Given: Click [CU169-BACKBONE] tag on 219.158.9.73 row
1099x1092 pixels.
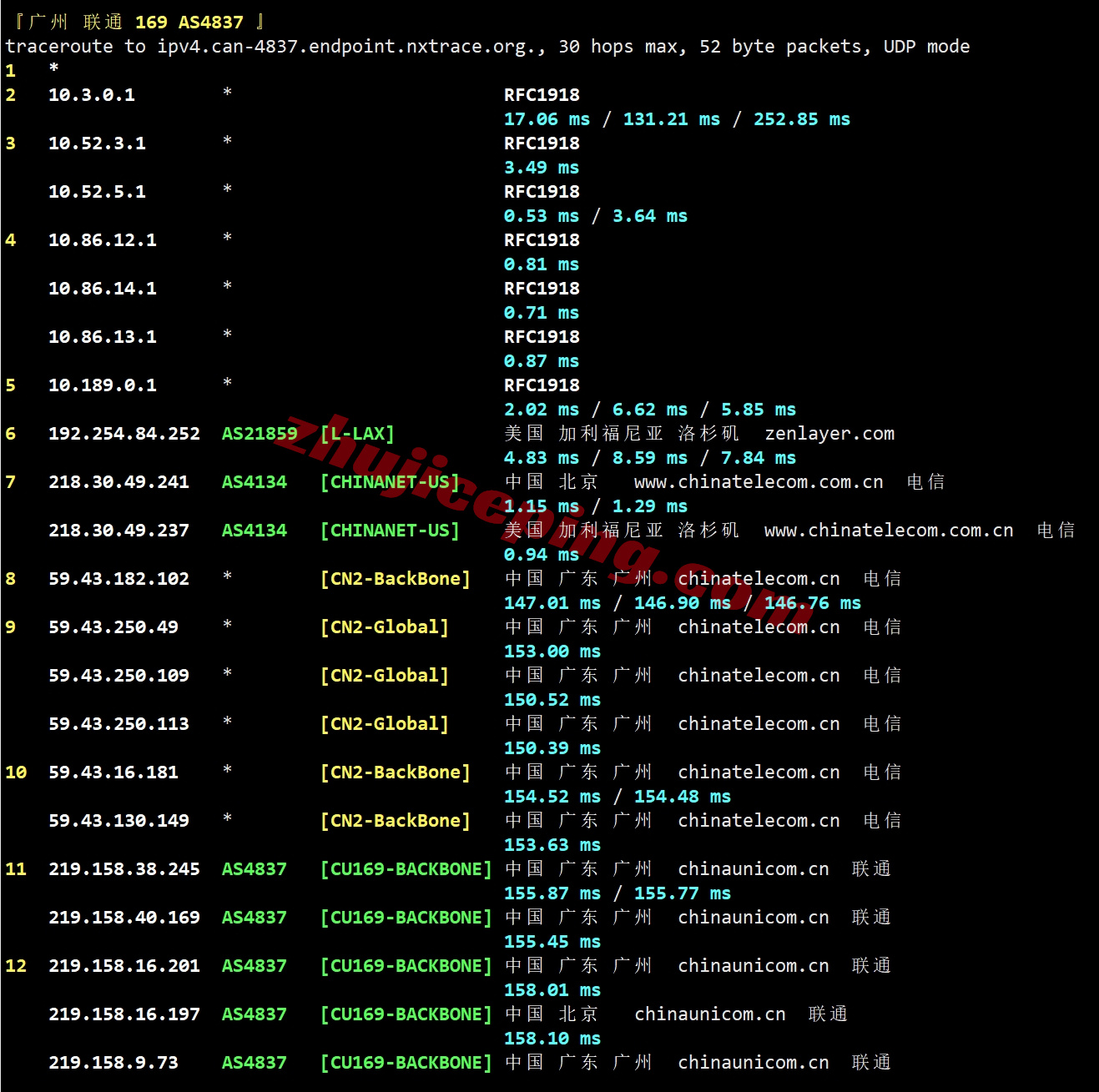Looking at the screenshot, I should tap(406, 1063).
